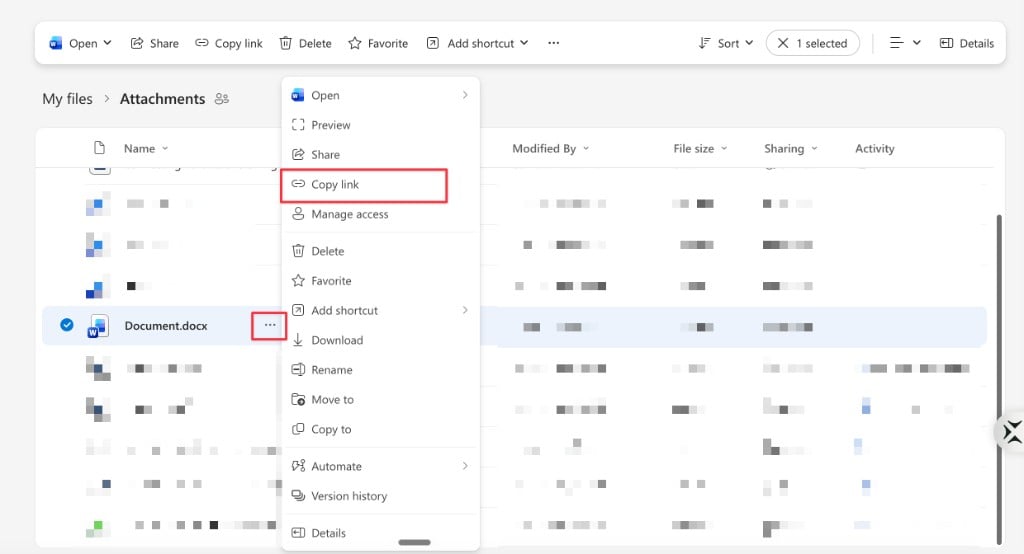Open toolbar overflow ellipsis menu

[x=554, y=43]
